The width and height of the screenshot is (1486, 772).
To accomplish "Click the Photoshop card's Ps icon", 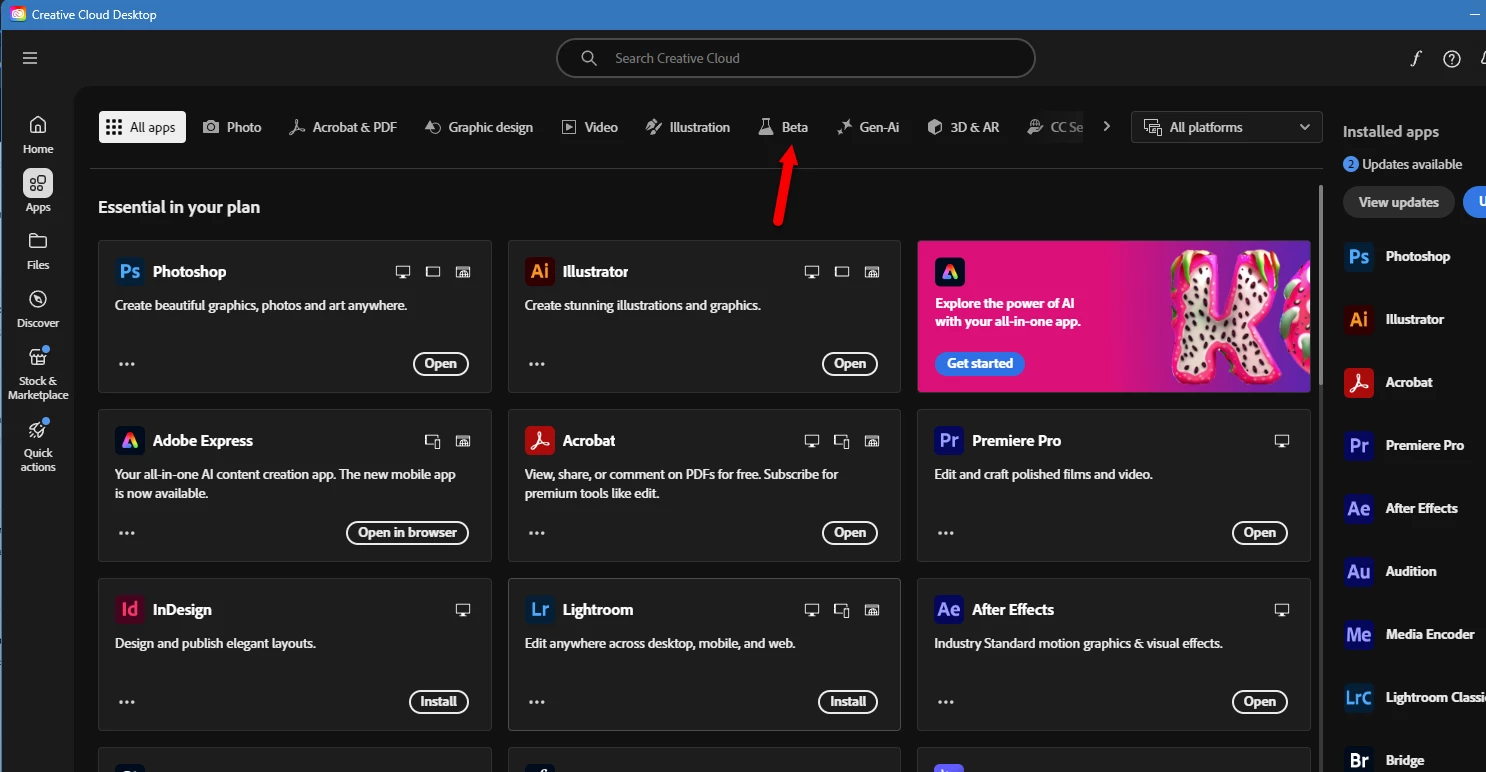I will pyautogui.click(x=130, y=272).
